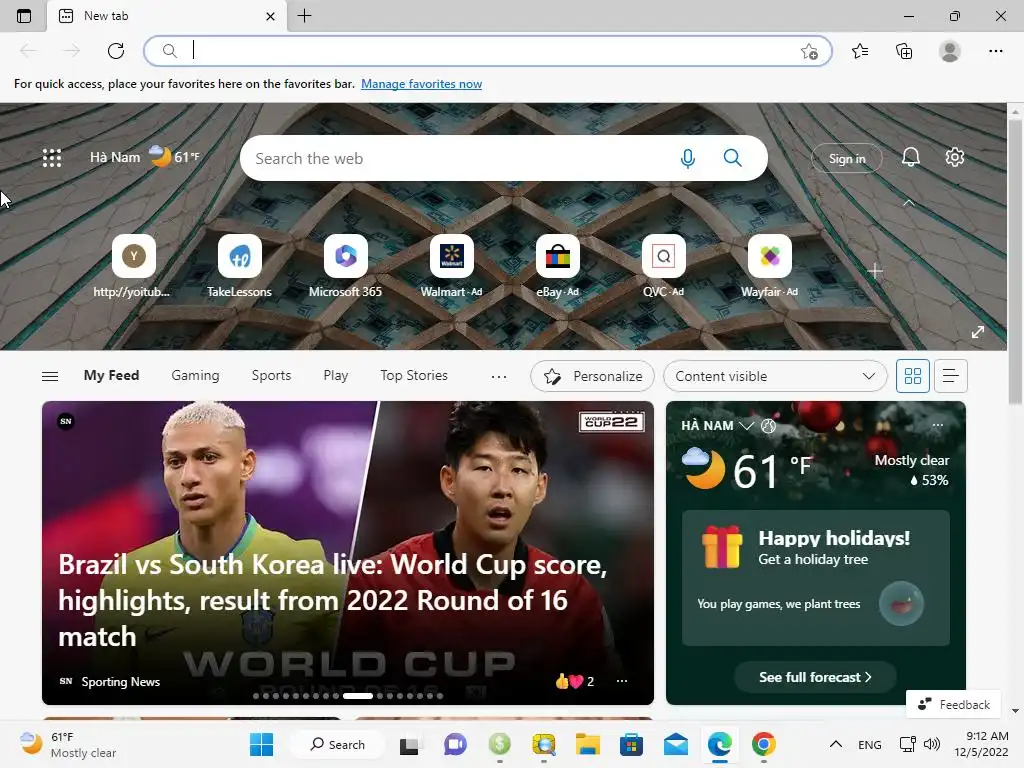Open the notifications bell

(910, 157)
